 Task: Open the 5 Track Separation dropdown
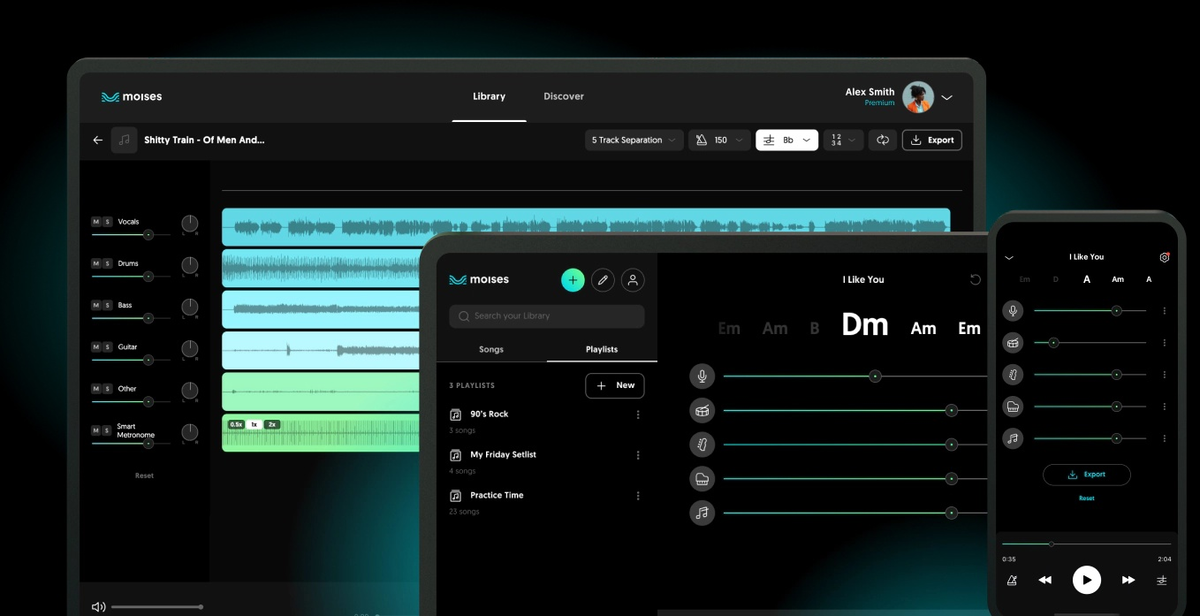635,140
